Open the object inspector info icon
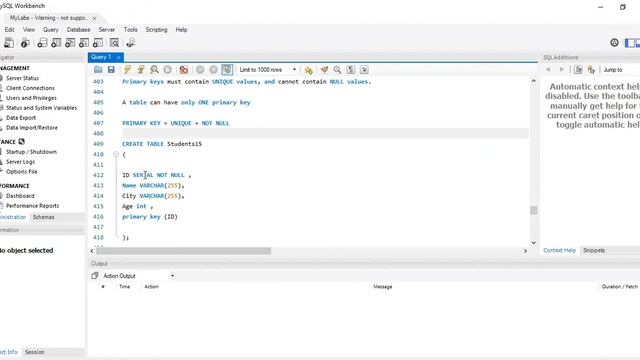Image resolution: width=640 pixels, height=360 pixels. 25,43
